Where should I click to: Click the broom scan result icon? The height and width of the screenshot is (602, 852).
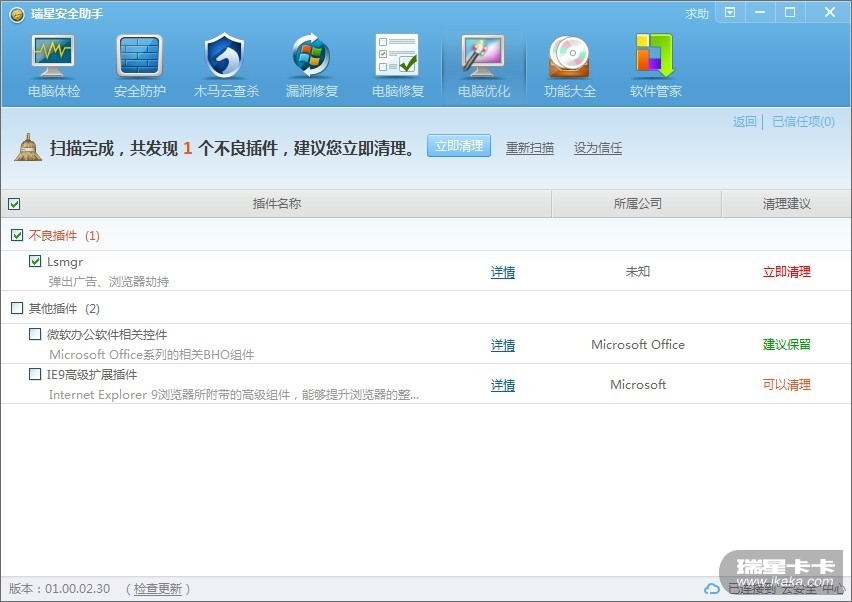pyautogui.click(x=27, y=148)
